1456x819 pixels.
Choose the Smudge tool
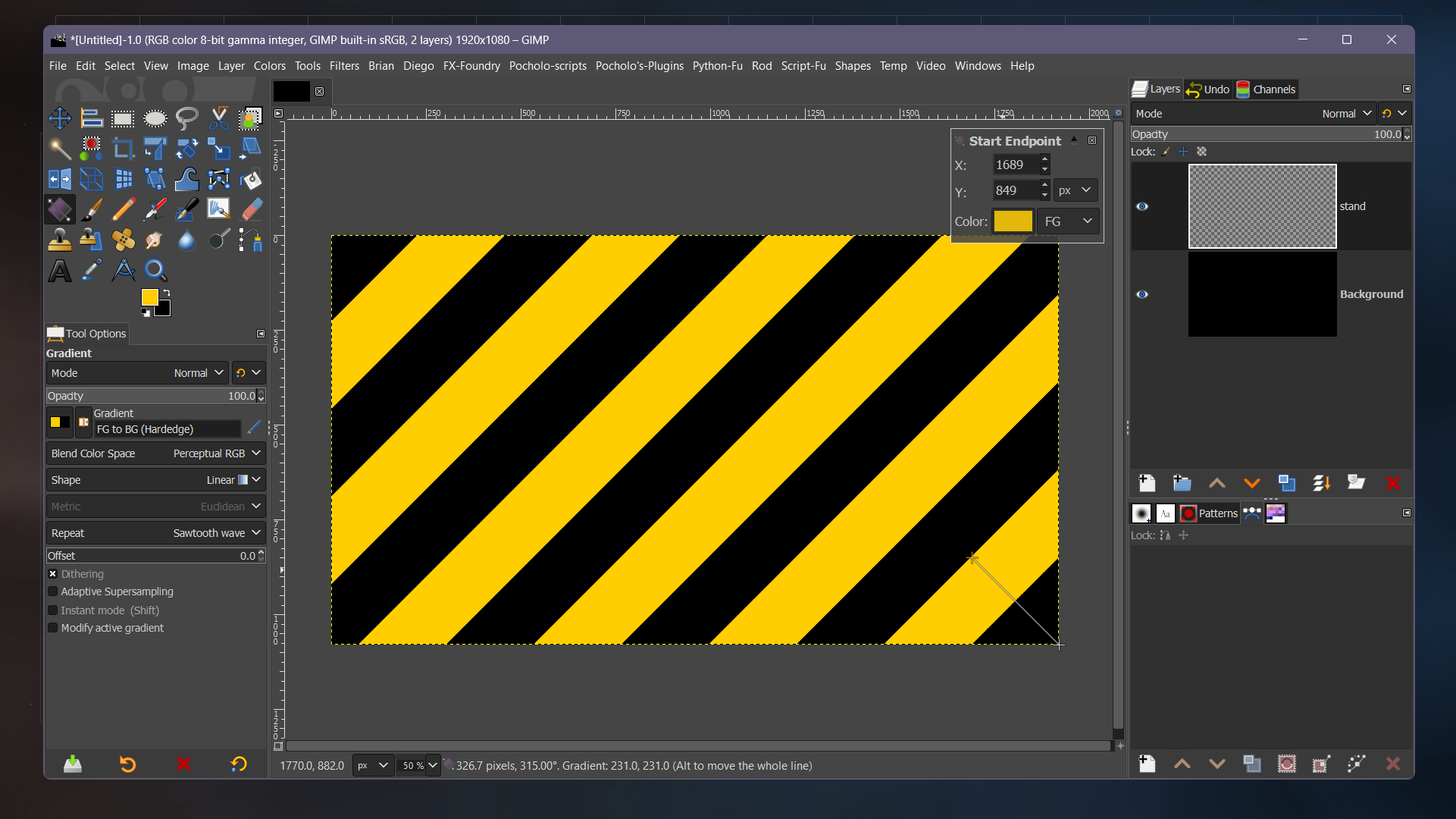point(155,240)
